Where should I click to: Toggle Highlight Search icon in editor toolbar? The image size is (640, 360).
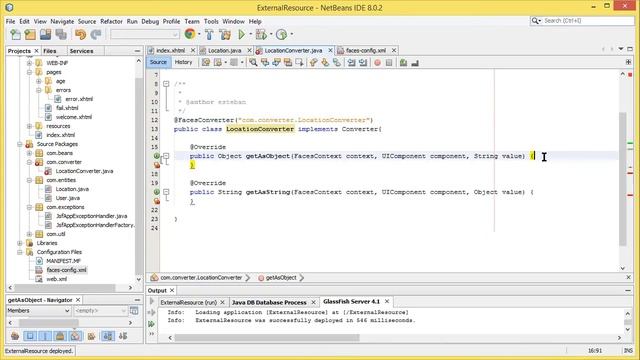[288, 62]
